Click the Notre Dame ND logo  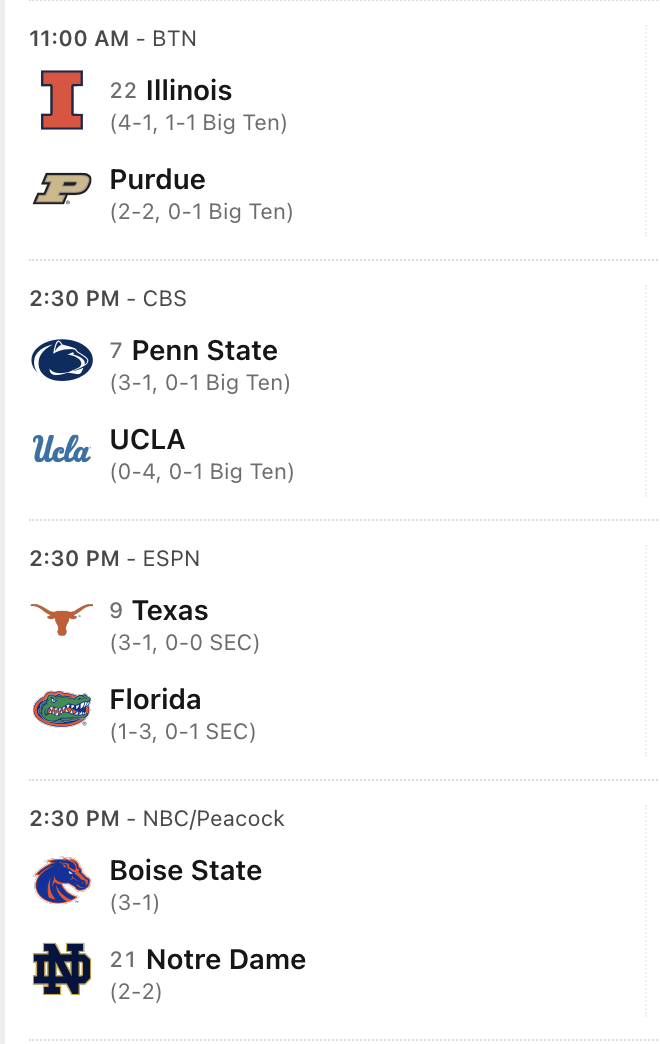[x=62, y=968]
